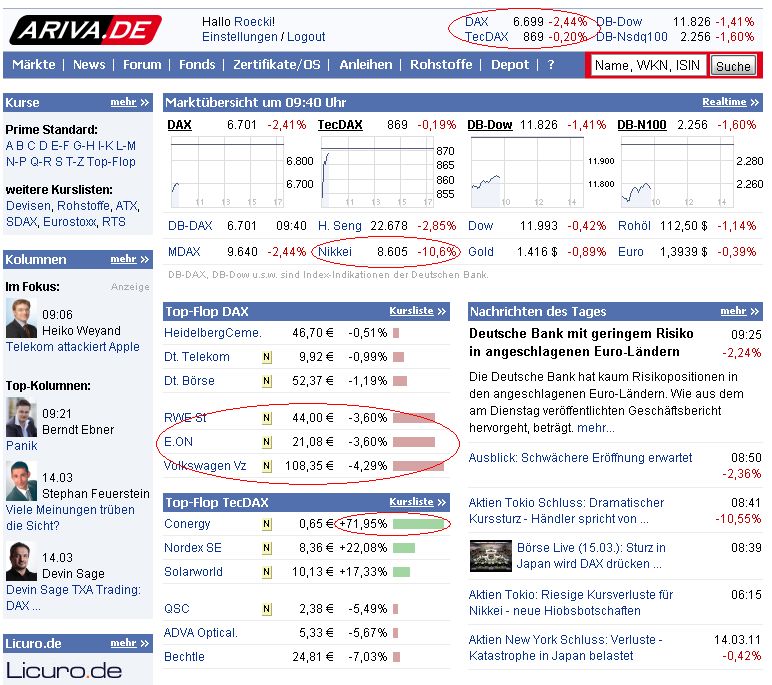Image resolution: width=772 pixels, height=685 pixels.
Task: Click the N icon beside E.ON
Action: [266, 442]
